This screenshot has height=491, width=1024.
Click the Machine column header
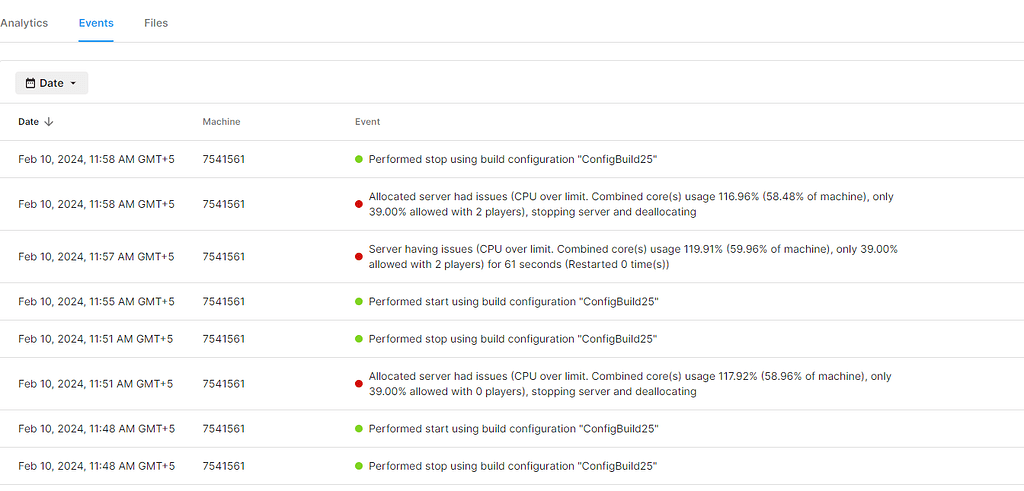coord(221,122)
